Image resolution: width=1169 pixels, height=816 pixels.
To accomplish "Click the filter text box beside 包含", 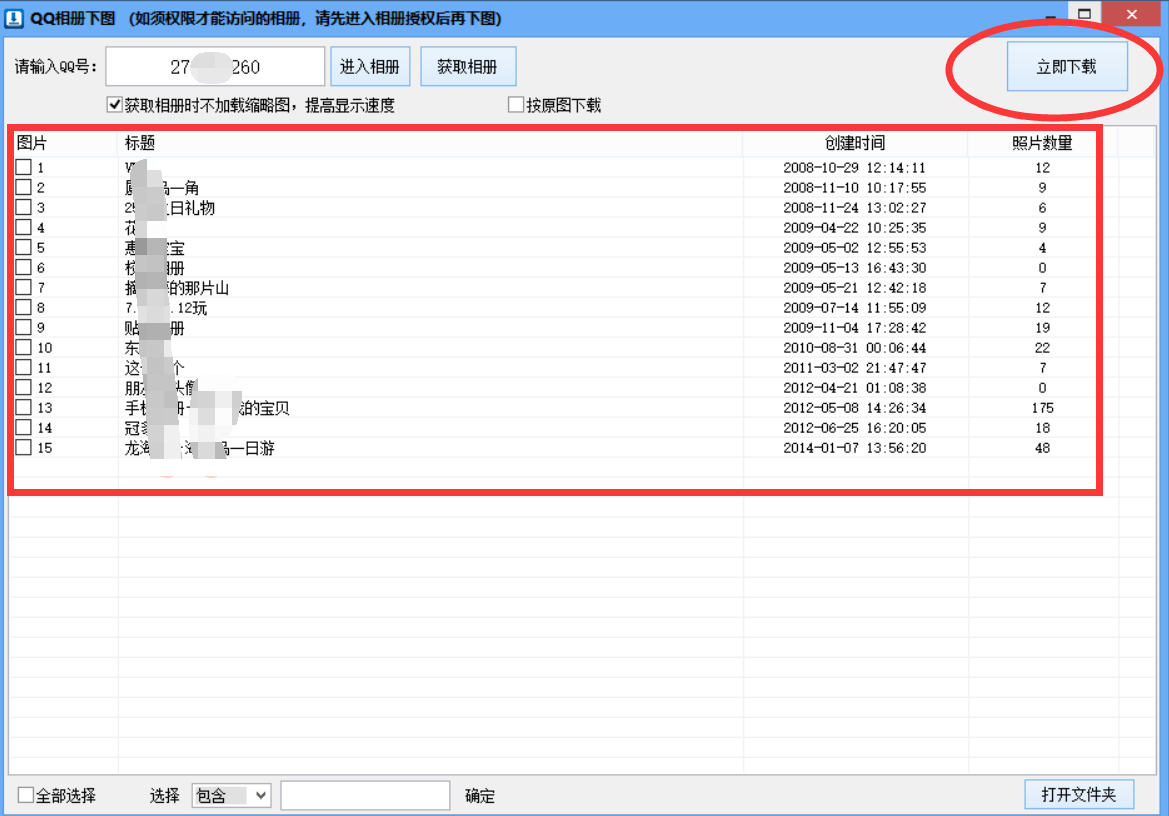I will 365,796.
